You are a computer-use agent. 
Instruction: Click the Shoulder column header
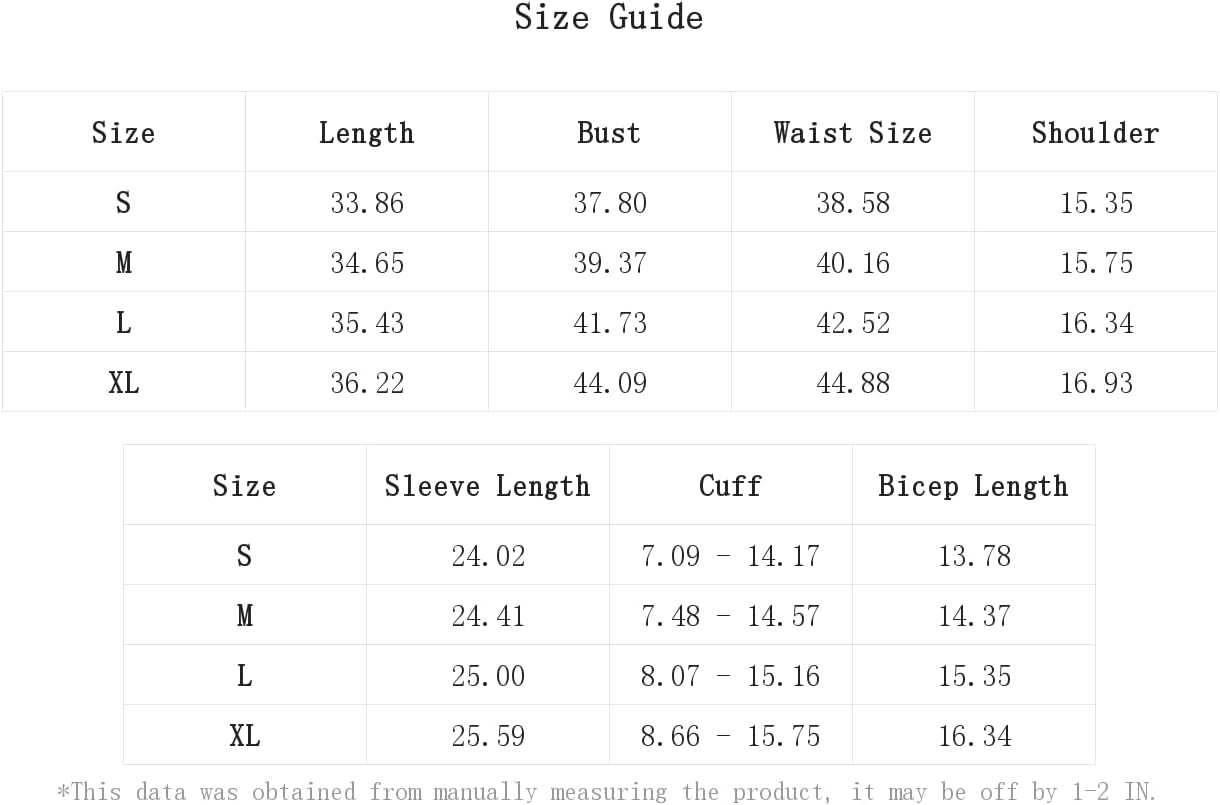1095,133
